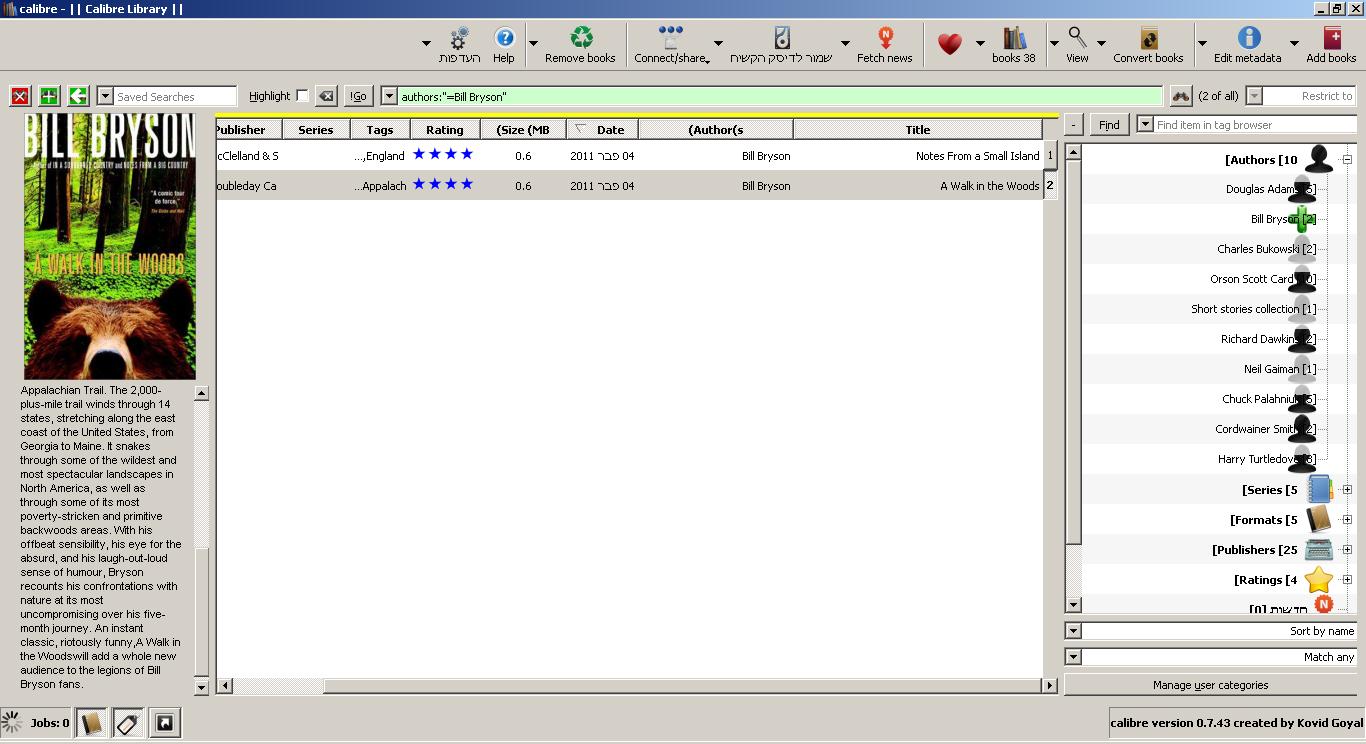
Task: Select Richard Dawkins in the authors list
Action: click(x=1268, y=339)
